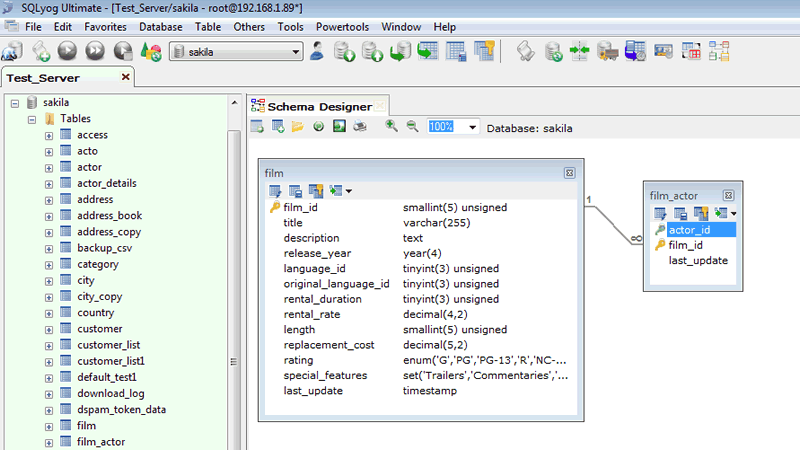Click alter table icon in film_actor box
Screen dimensions: 800x450
click(660, 214)
